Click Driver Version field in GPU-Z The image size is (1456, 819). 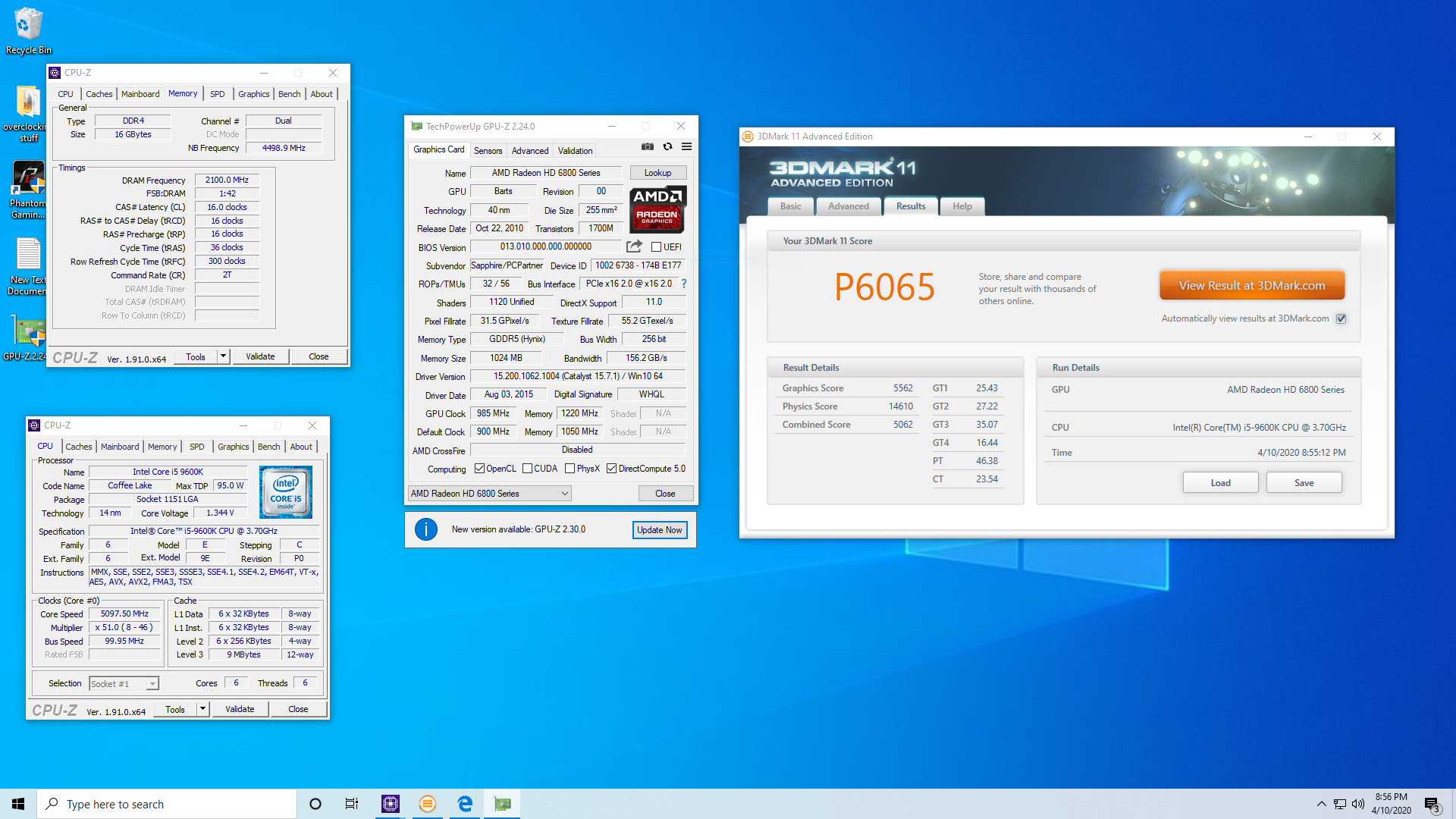(x=578, y=376)
